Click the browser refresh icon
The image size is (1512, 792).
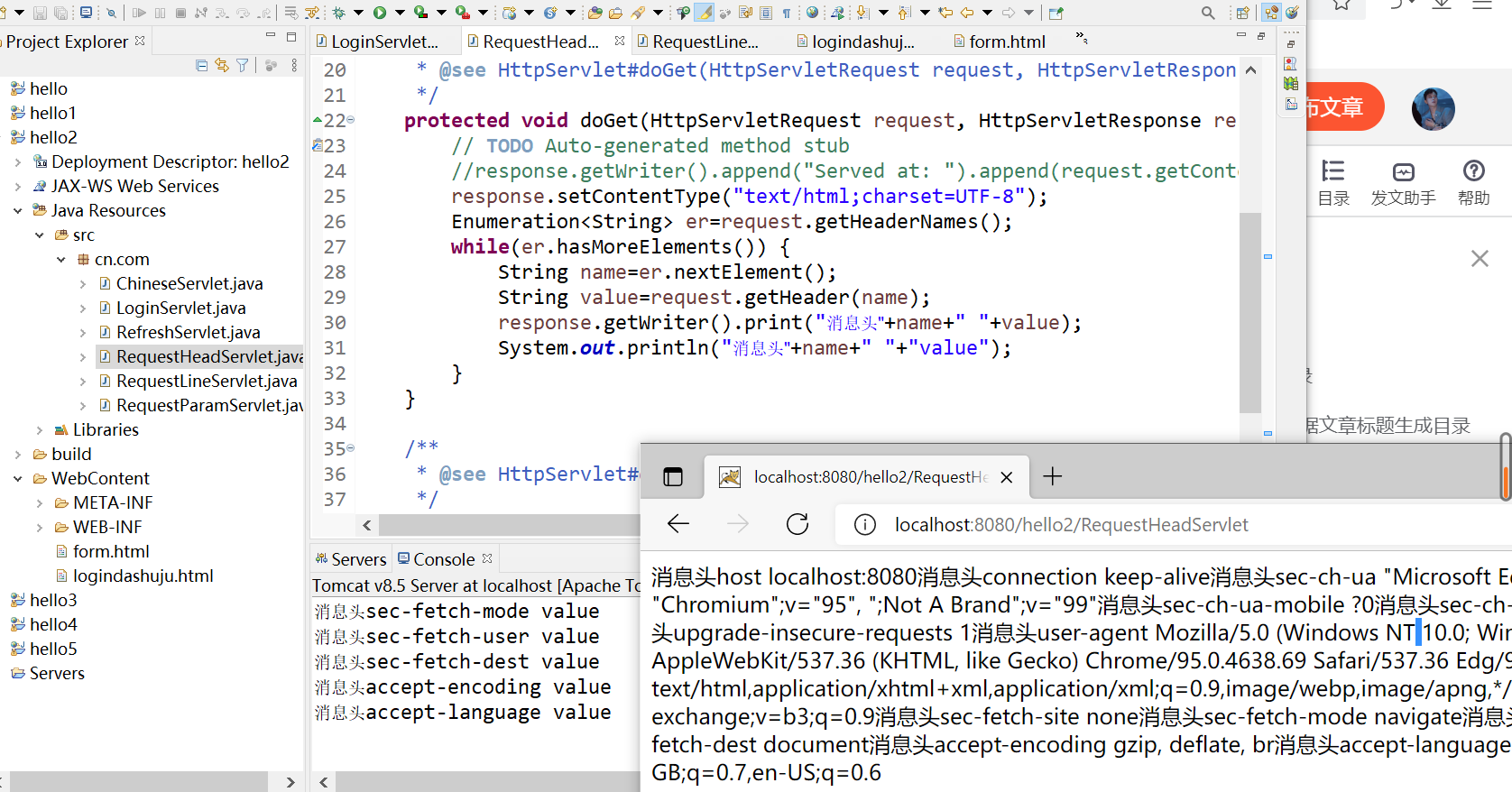pyautogui.click(x=797, y=524)
